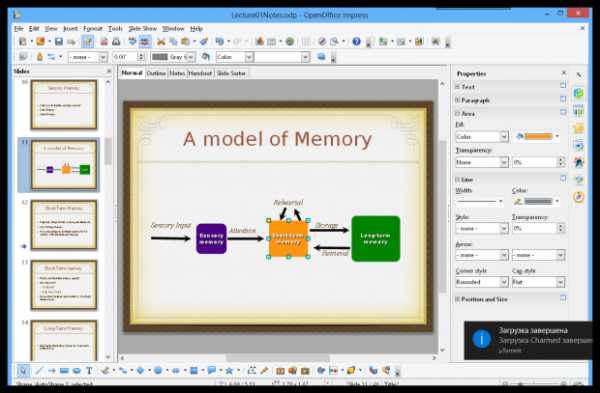Switch to the Outline view tab

click(156, 73)
